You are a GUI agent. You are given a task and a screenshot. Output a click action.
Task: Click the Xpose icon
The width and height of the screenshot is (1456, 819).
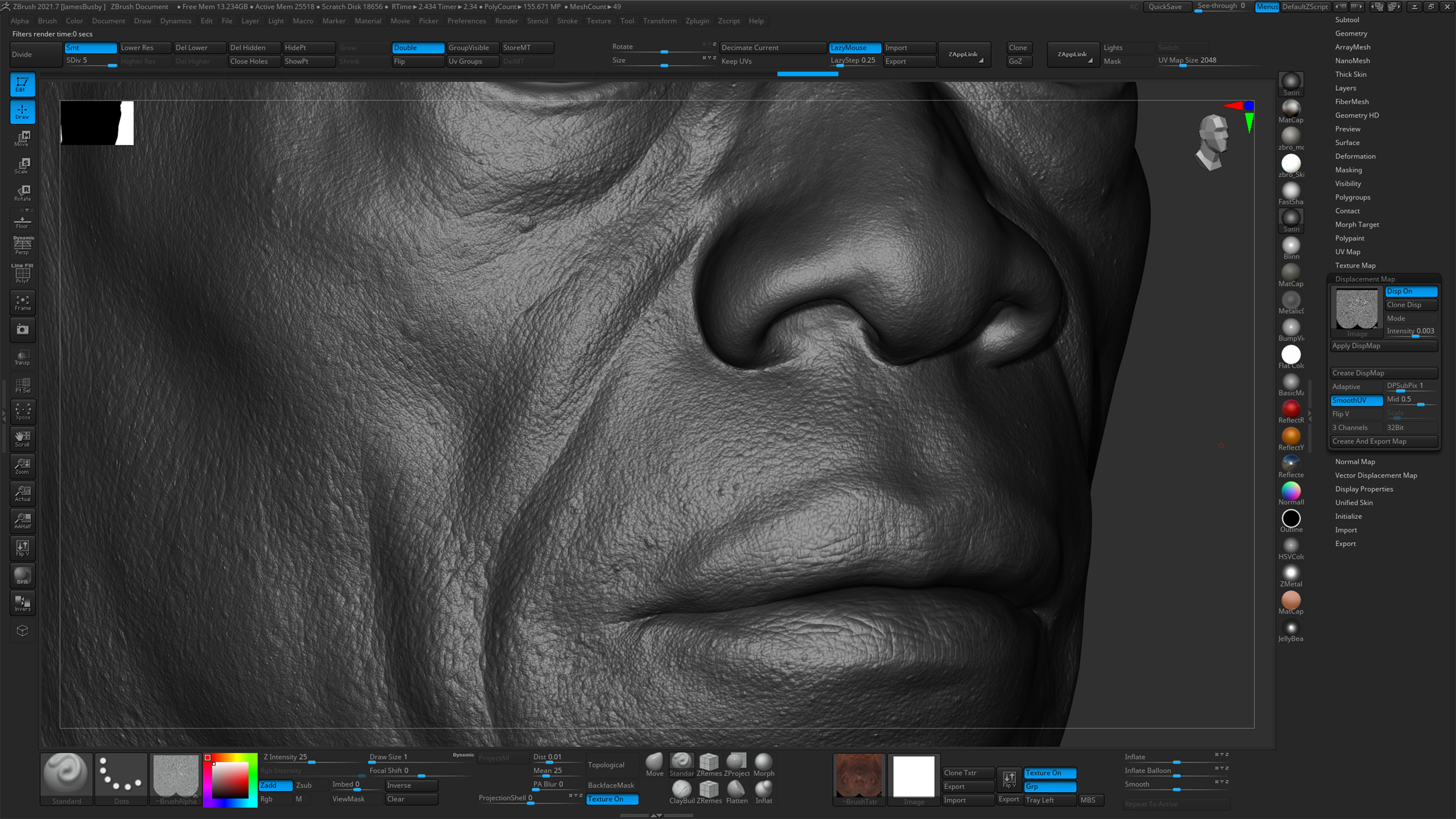[x=22, y=411]
